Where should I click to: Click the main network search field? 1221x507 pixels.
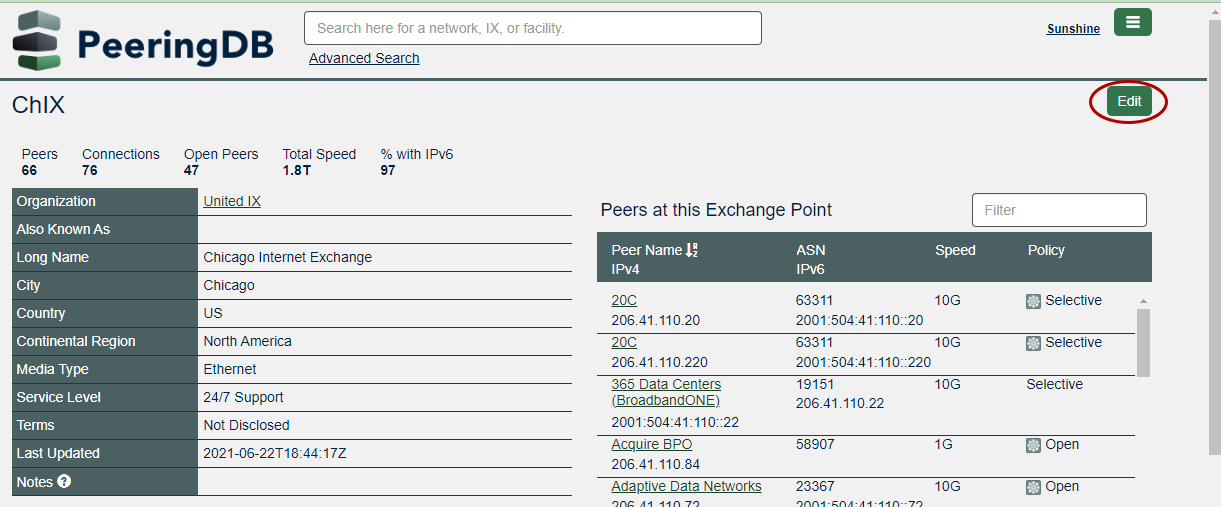click(532, 28)
